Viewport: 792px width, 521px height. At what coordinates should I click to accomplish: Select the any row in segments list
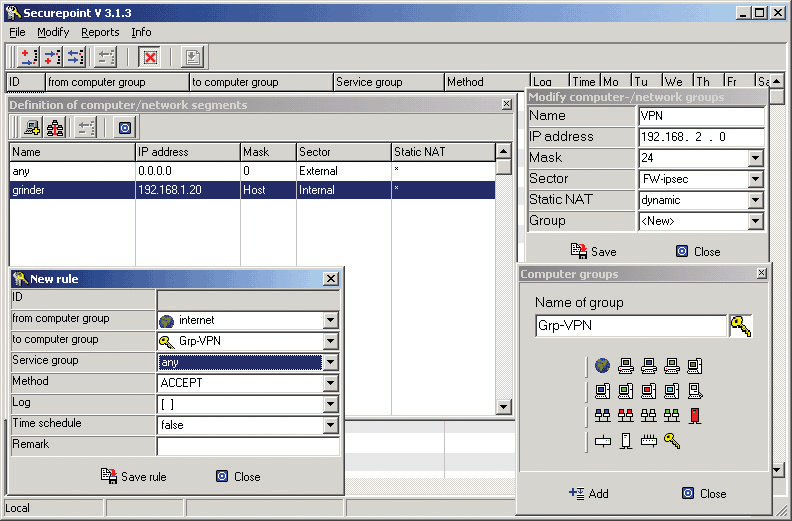(x=252, y=171)
